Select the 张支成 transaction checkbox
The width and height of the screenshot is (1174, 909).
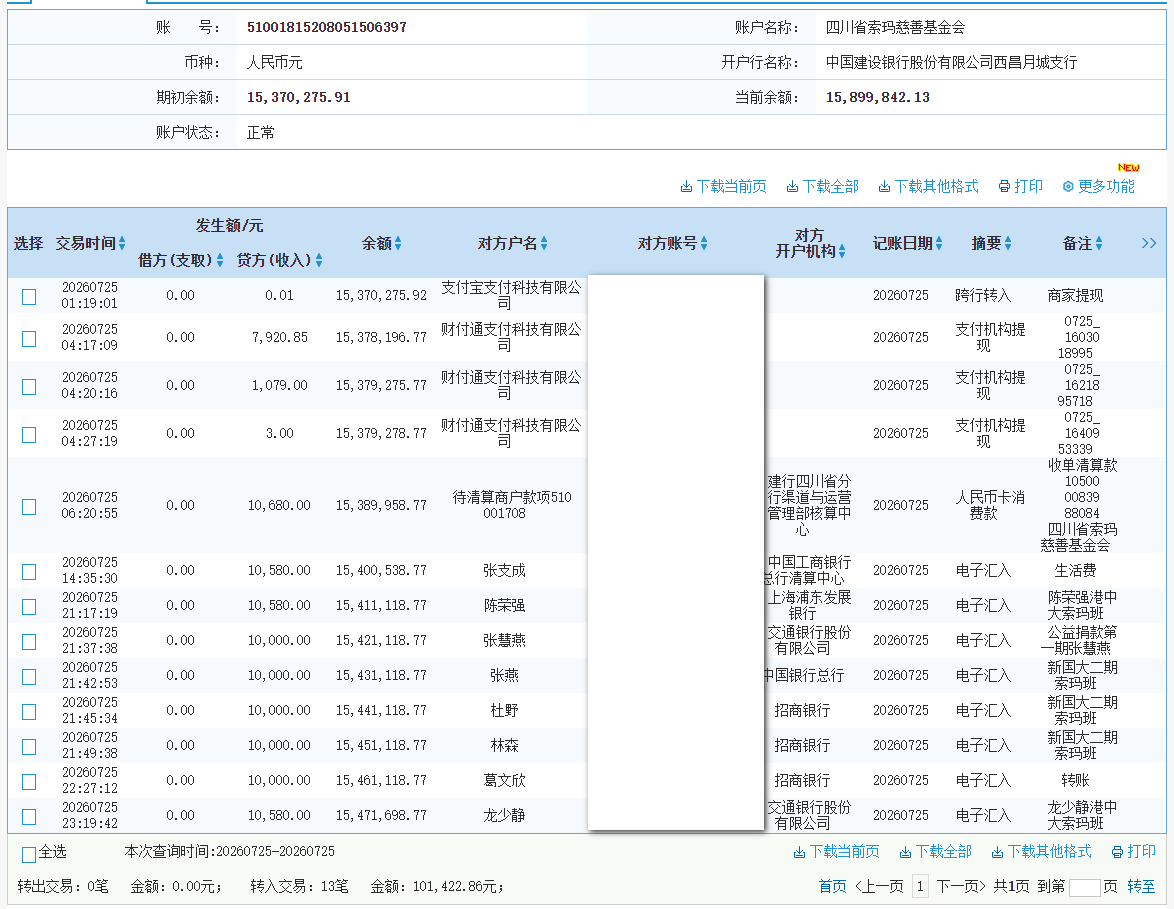click(x=29, y=572)
